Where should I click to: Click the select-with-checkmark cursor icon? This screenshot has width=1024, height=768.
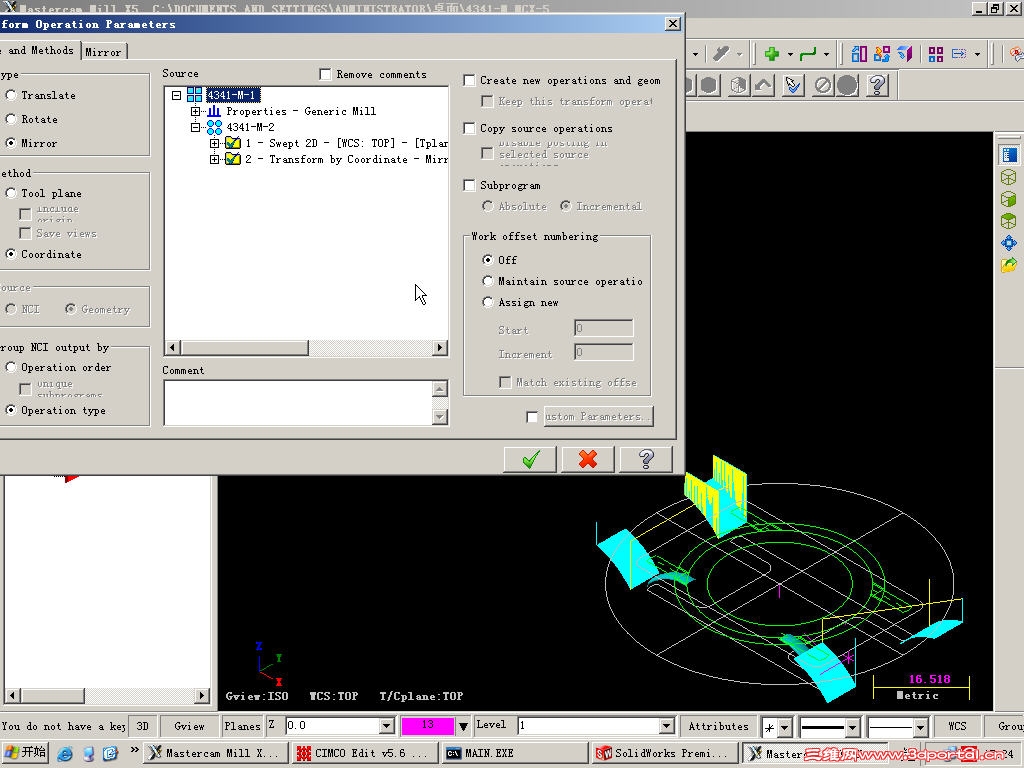(793, 86)
